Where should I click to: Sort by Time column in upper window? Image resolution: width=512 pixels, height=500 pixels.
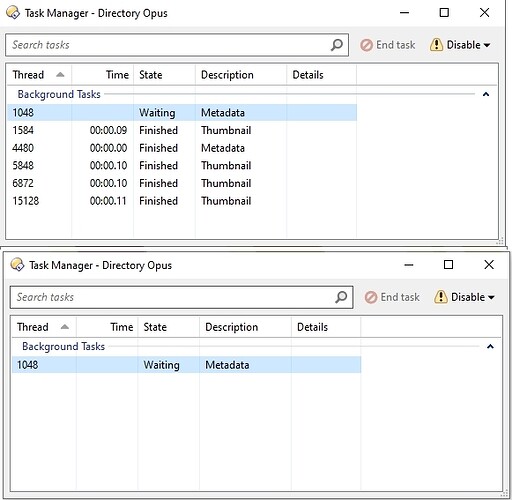point(102,75)
